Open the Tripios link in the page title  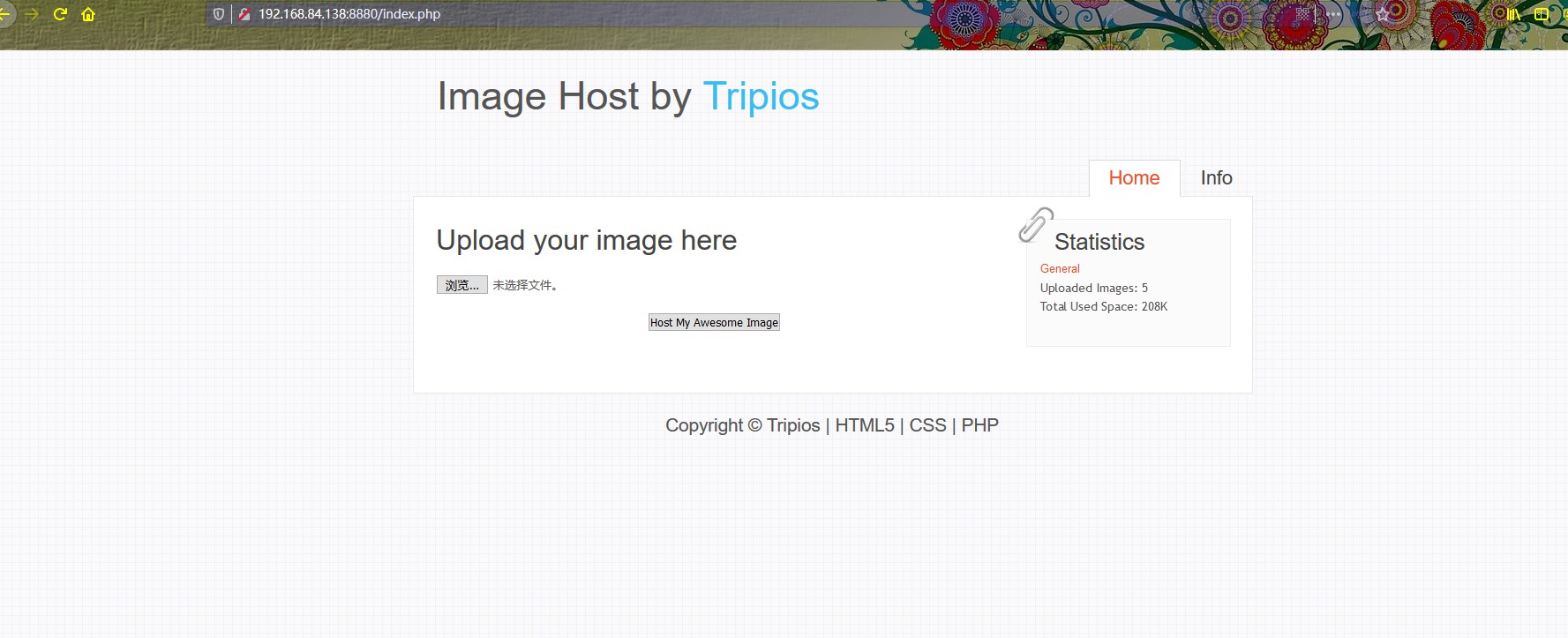[761, 96]
